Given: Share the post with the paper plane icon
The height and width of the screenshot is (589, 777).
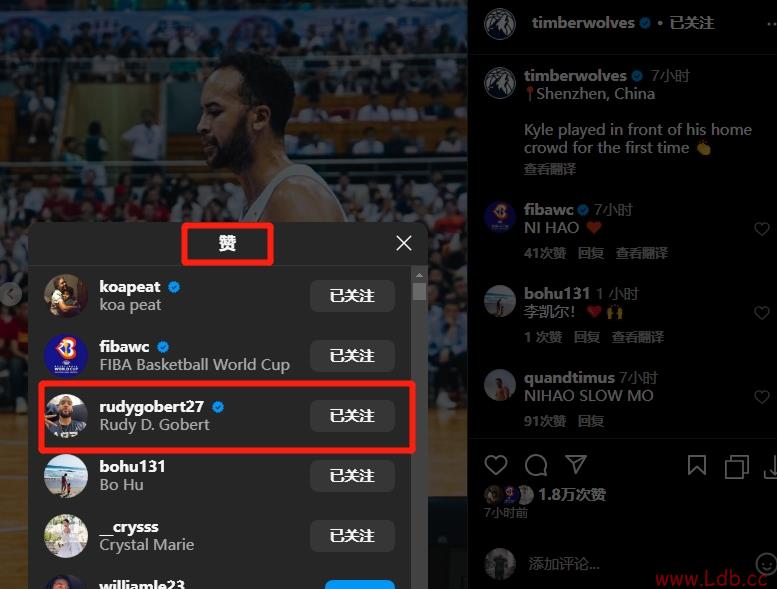Looking at the screenshot, I should point(576,464).
